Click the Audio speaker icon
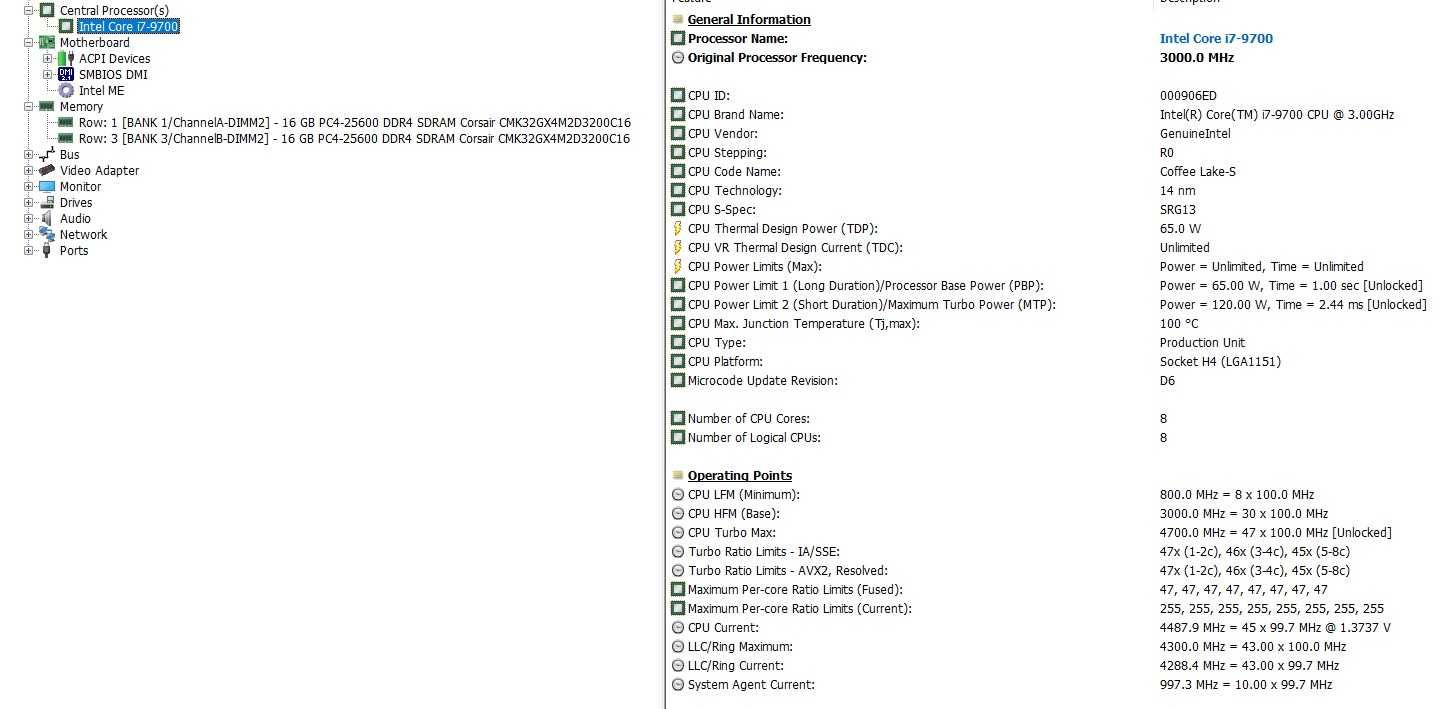Viewport: 1445px width, 709px height. 46,218
